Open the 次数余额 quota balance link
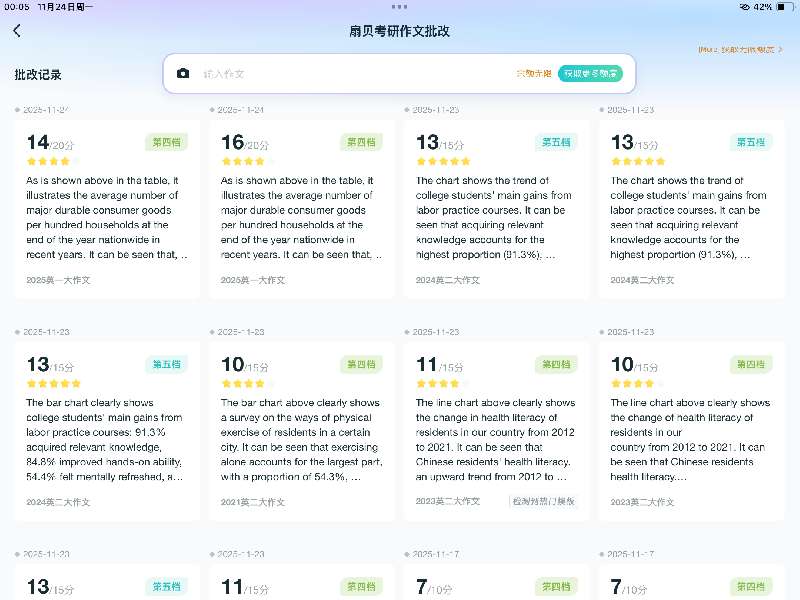This screenshot has height=600, width=800. click(x=533, y=74)
